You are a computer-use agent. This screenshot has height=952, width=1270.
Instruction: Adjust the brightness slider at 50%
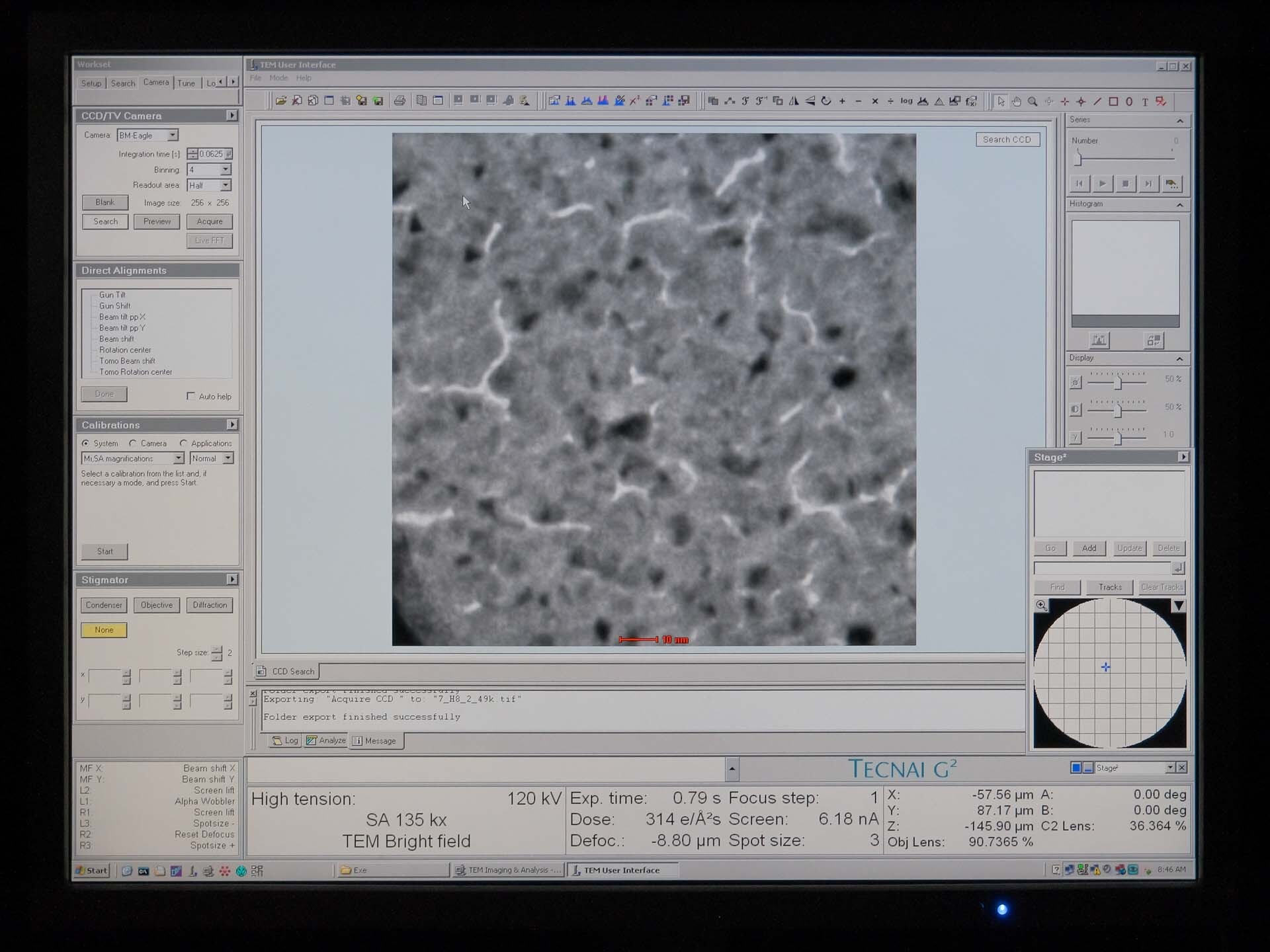tap(1118, 382)
